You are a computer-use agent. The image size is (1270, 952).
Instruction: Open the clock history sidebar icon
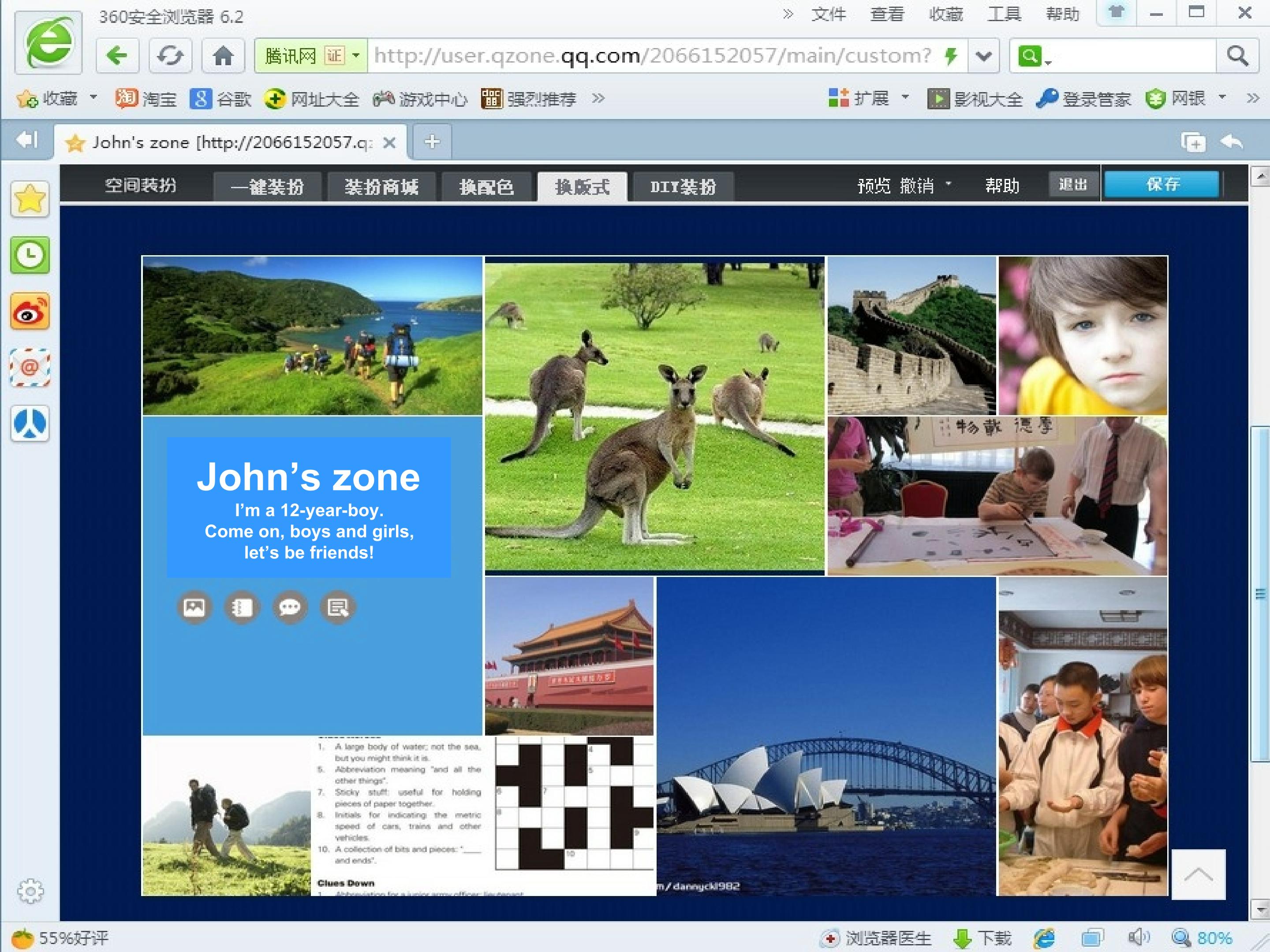pyautogui.click(x=30, y=255)
